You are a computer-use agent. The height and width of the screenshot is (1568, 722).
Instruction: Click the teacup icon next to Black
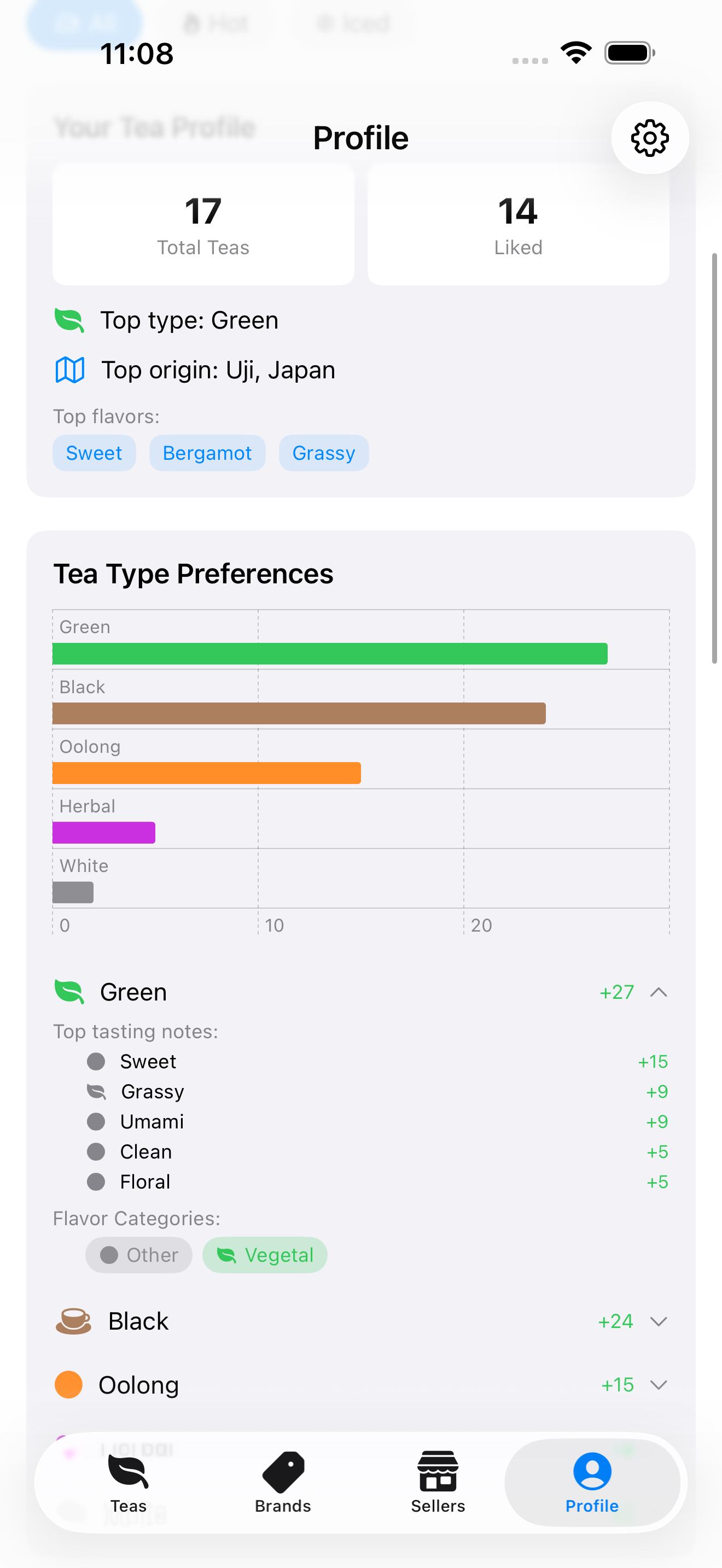pyautogui.click(x=72, y=1321)
